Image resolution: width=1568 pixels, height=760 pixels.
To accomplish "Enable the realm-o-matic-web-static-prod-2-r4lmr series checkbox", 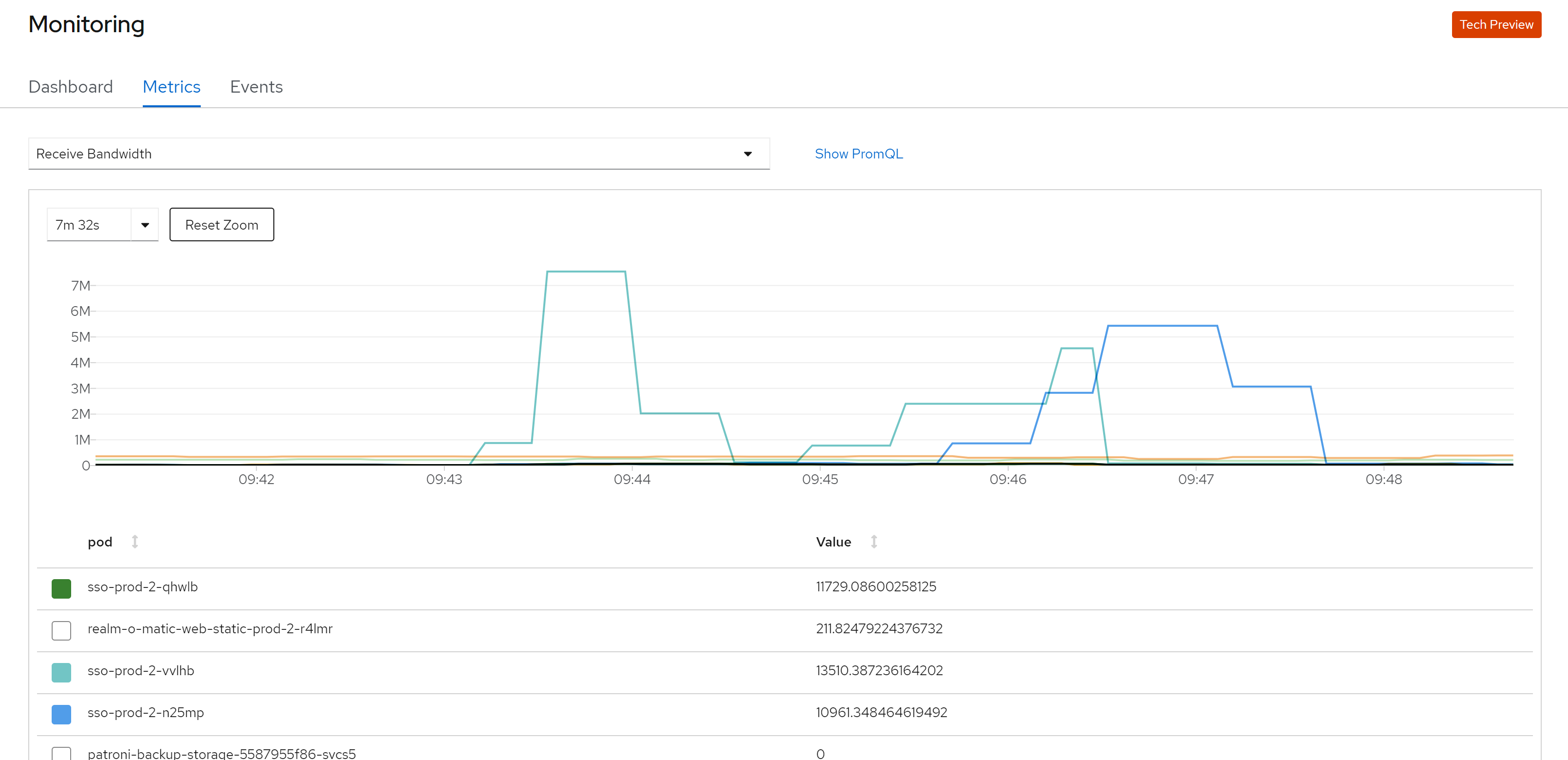I will coord(61,630).
